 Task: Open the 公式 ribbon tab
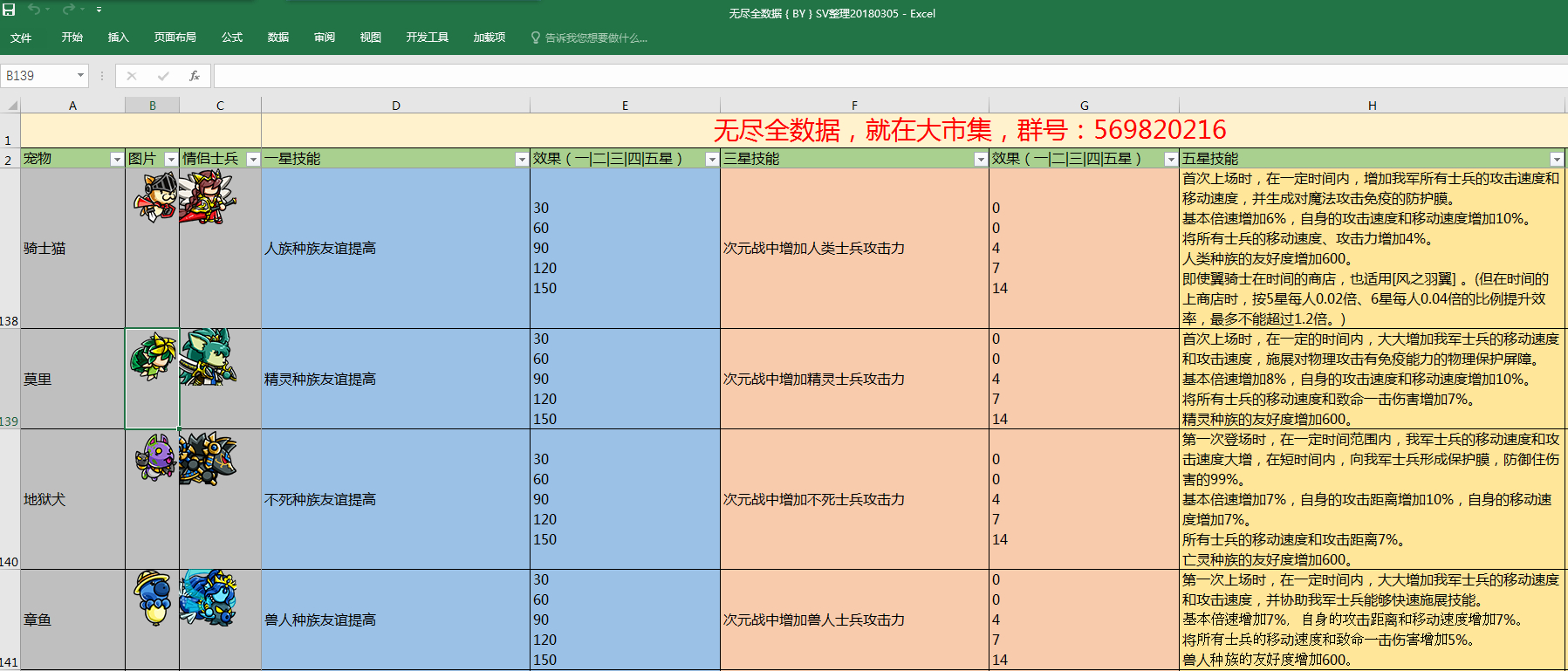pos(232,38)
